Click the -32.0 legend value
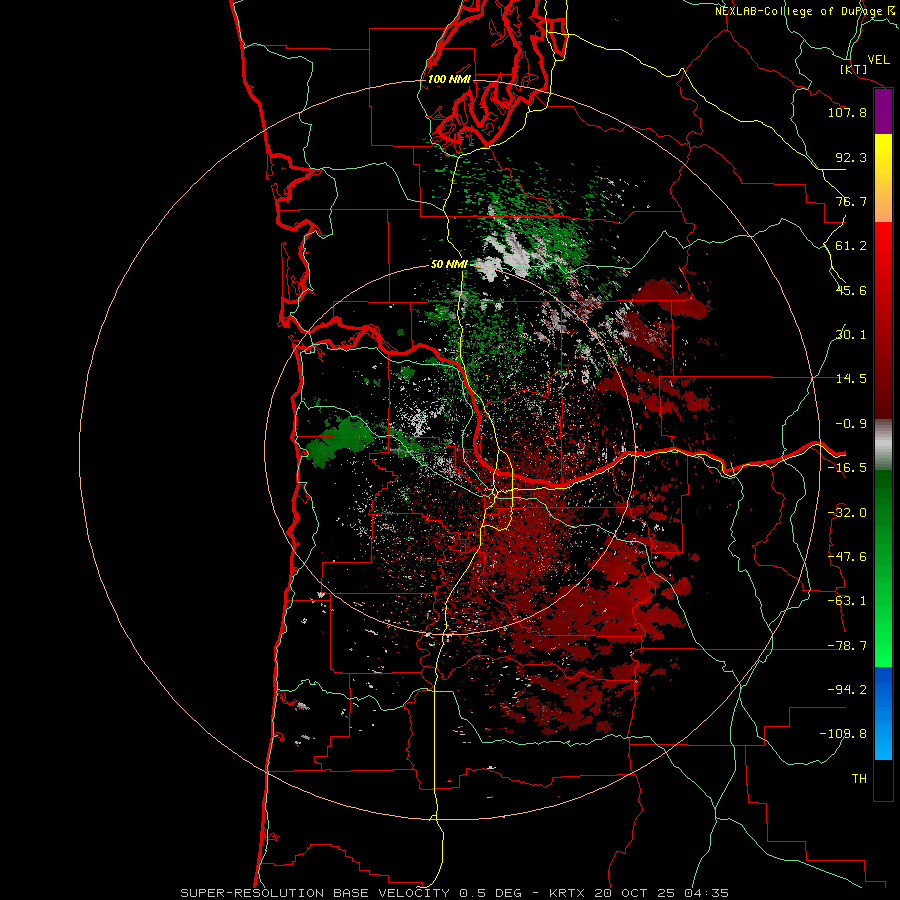Screen dimensions: 900x900 (x=847, y=513)
